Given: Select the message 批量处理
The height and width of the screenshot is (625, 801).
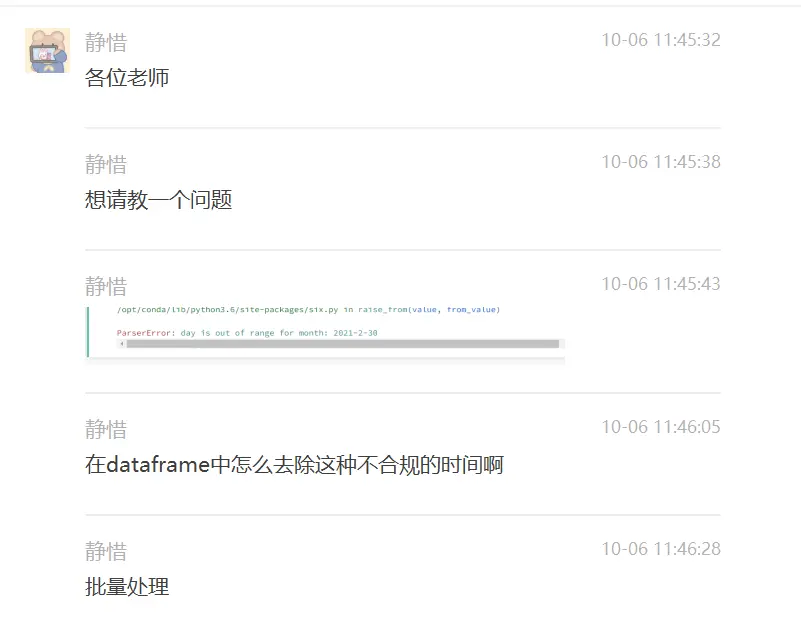Looking at the screenshot, I should (127, 587).
